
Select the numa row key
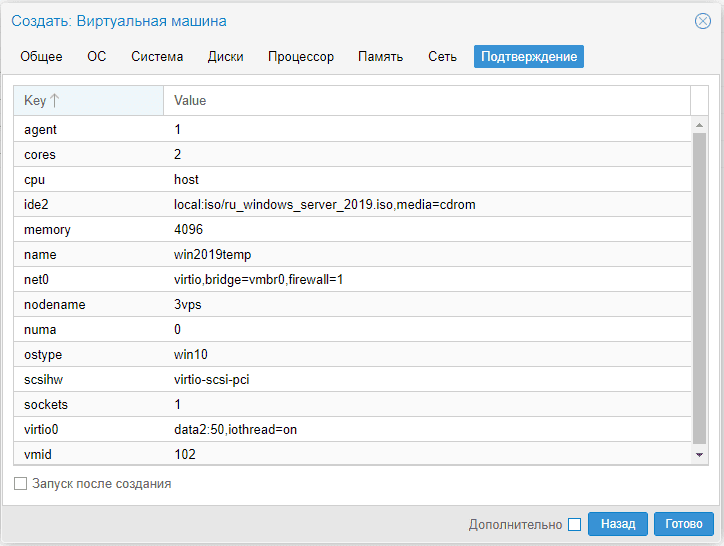pos(40,329)
